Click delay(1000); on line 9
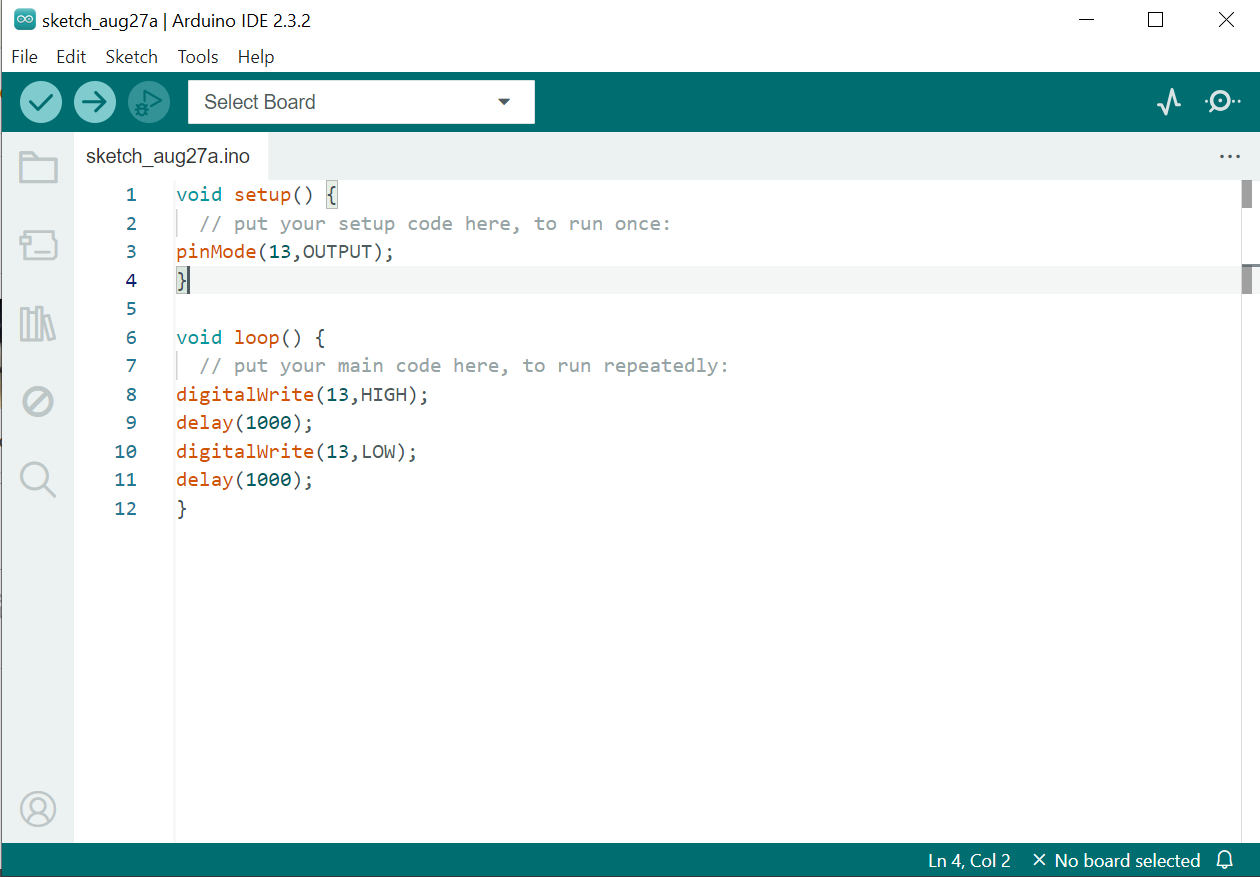This screenshot has height=877, width=1260. pyautogui.click(x=245, y=423)
